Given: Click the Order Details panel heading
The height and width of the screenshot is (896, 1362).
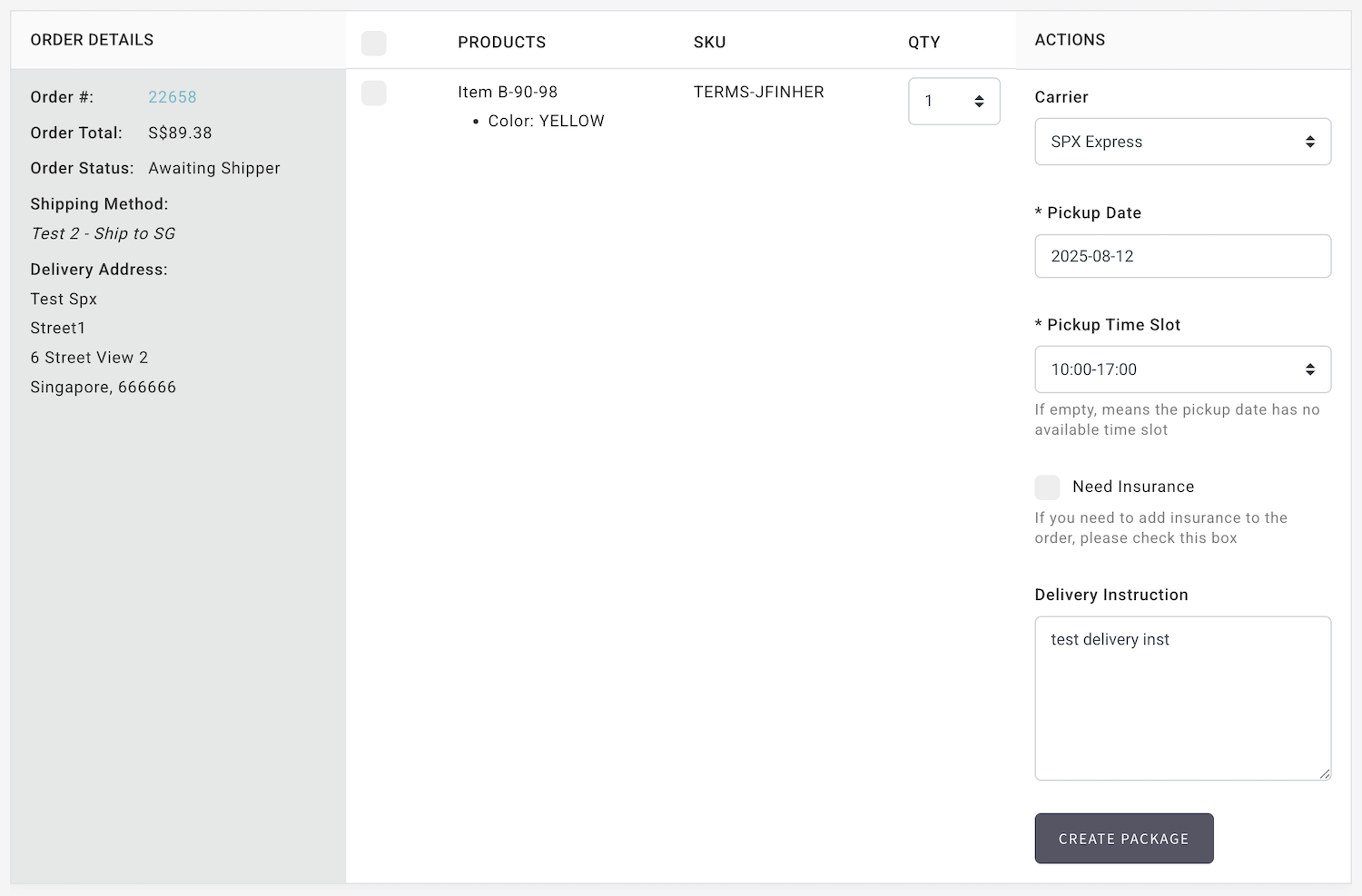Looking at the screenshot, I should [92, 40].
